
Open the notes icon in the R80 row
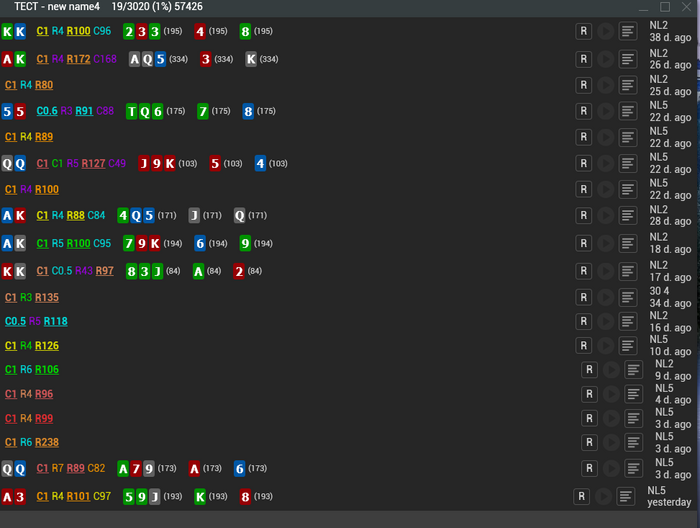[628, 85]
